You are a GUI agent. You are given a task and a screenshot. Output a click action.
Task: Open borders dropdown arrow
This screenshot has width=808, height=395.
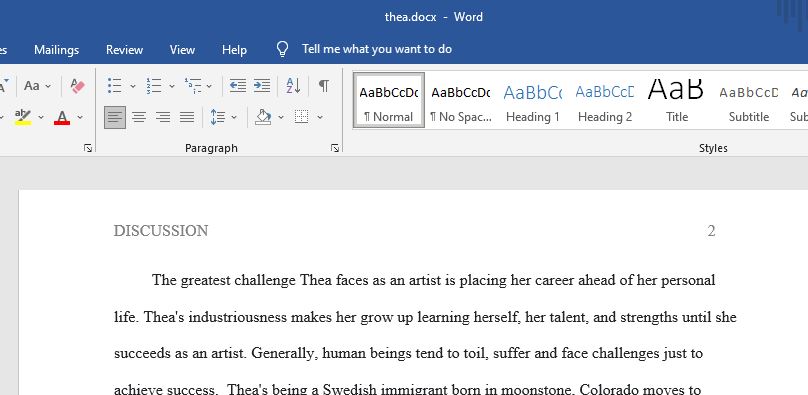click(319, 117)
